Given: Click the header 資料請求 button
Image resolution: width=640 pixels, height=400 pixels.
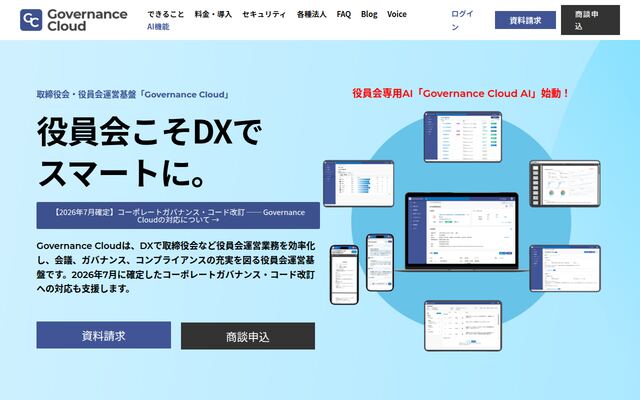Looking at the screenshot, I should 525,20.
